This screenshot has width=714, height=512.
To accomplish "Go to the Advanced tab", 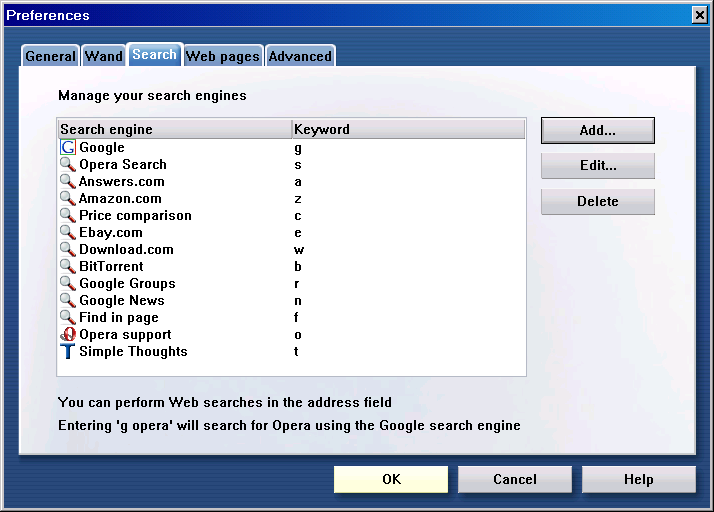I will coord(300,56).
